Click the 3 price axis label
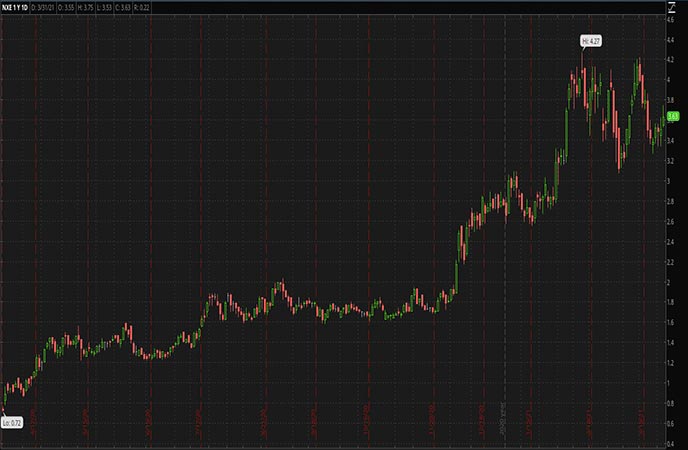The width and height of the screenshot is (688, 450). (x=669, y=181)
